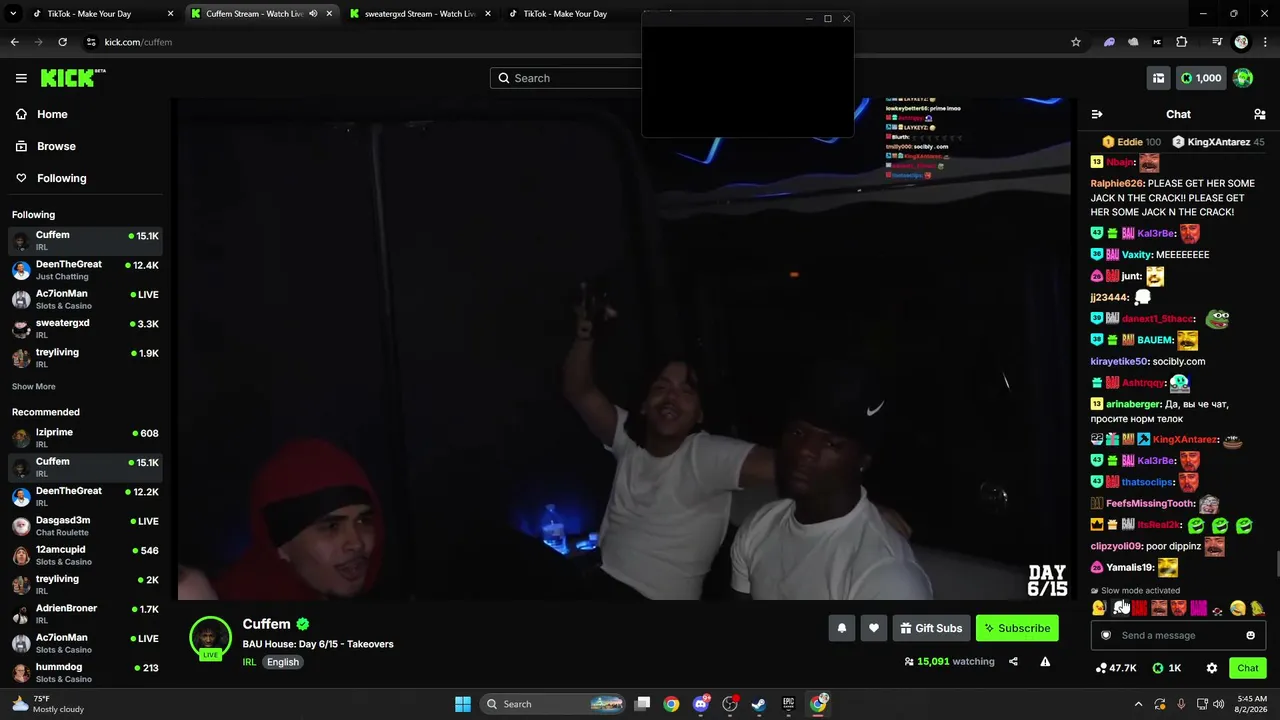Click Cuffem's channel avatar
Screen dimensions: 1280x720
pyautogui.click(x=210, y=638)
